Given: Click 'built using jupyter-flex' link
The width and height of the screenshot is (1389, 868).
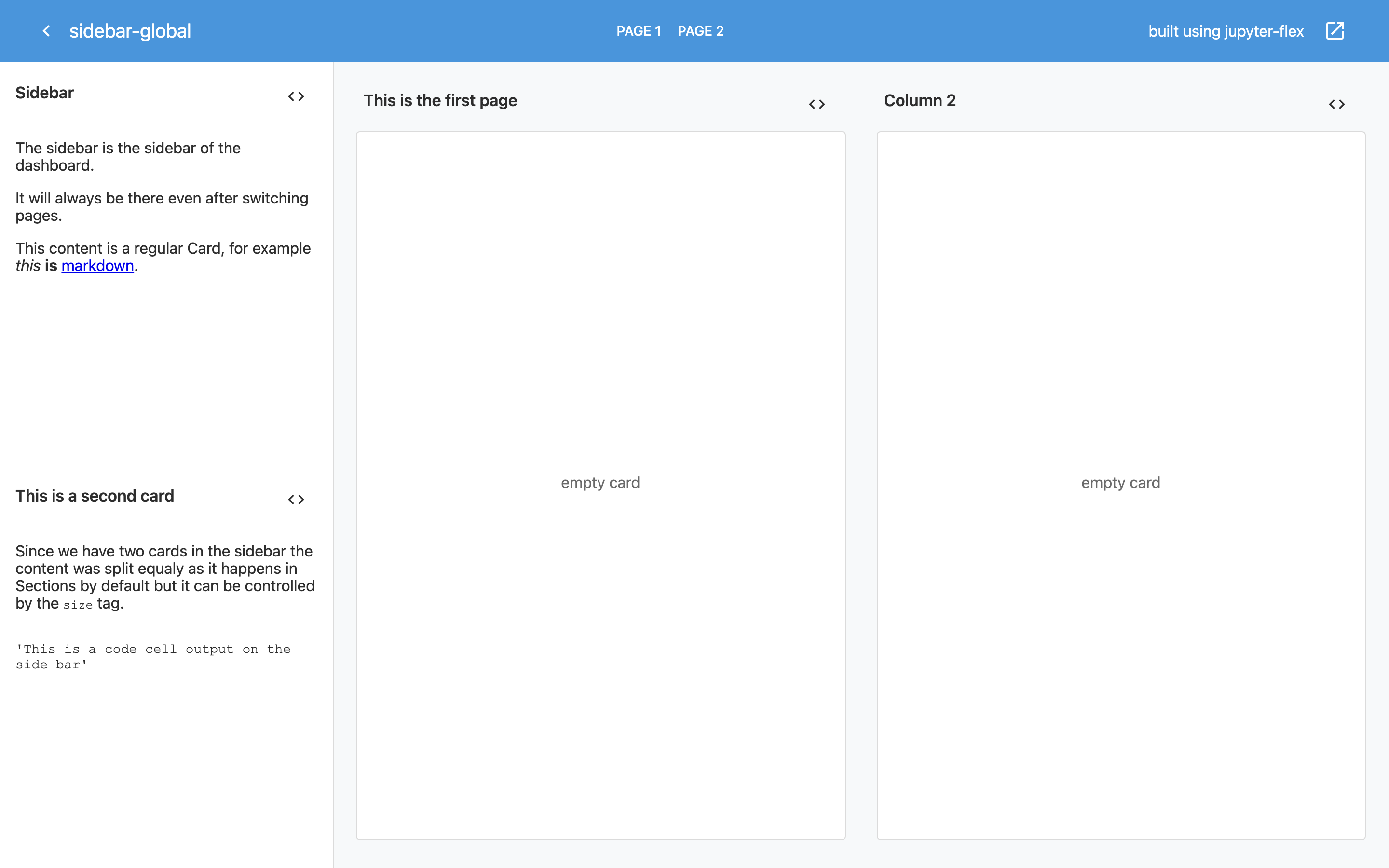Looking at the screenshot, I should click(1226, 31).
